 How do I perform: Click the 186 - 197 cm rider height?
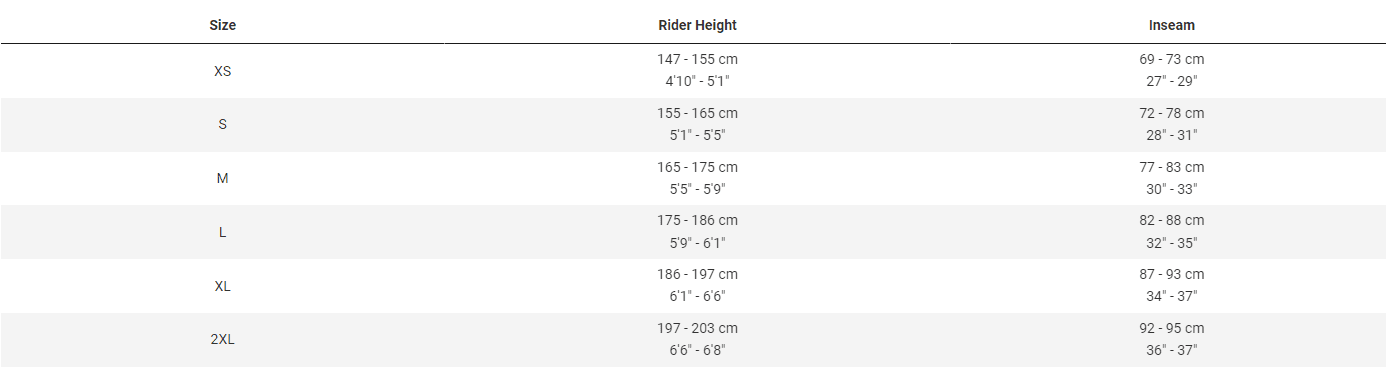pyautogui.click(x=697, y=274)
